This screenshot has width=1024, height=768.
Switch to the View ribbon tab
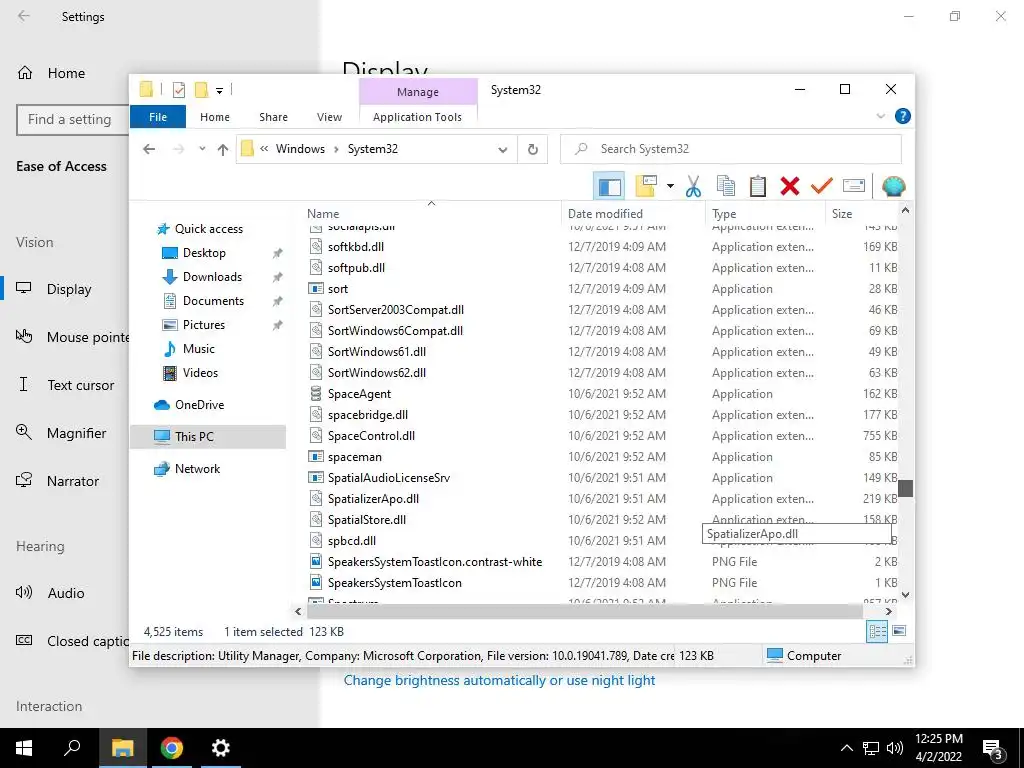click(329, 117)
